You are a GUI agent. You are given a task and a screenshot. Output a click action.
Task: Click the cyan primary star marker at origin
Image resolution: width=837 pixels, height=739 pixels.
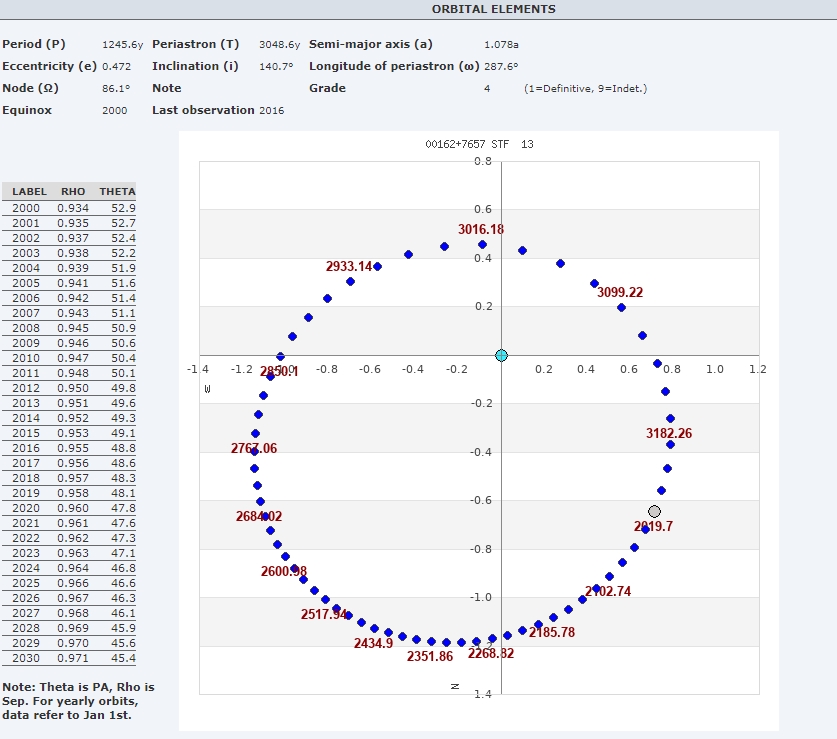pos(501,355)
